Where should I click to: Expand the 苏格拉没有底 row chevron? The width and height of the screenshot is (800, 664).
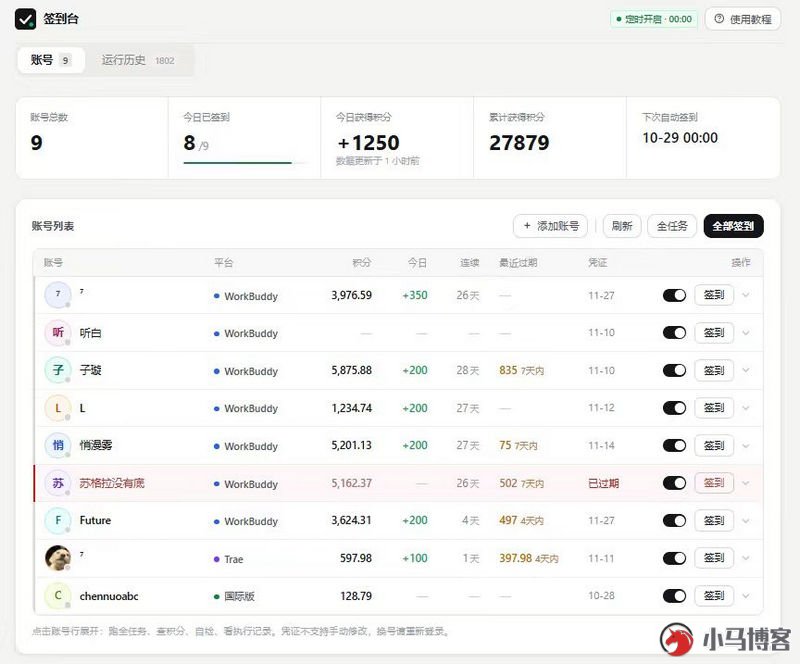746,483
